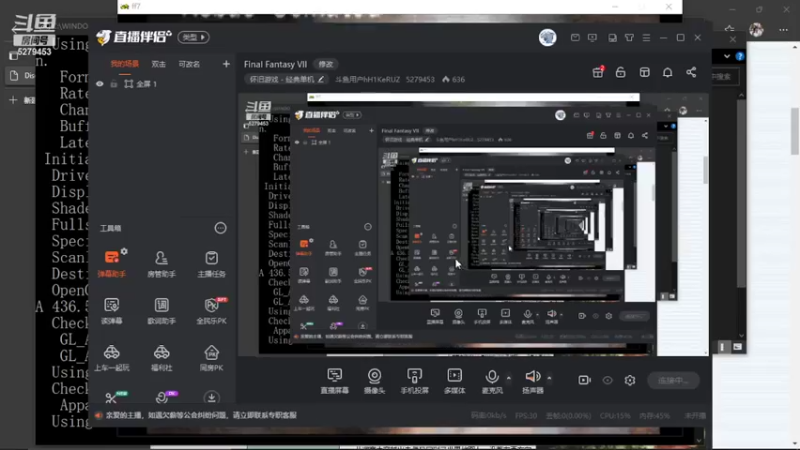Screen dimensions: 800x450
Task: Open the 歌词助手 lyrics assistant tool
Action: (x=161, y=311)
